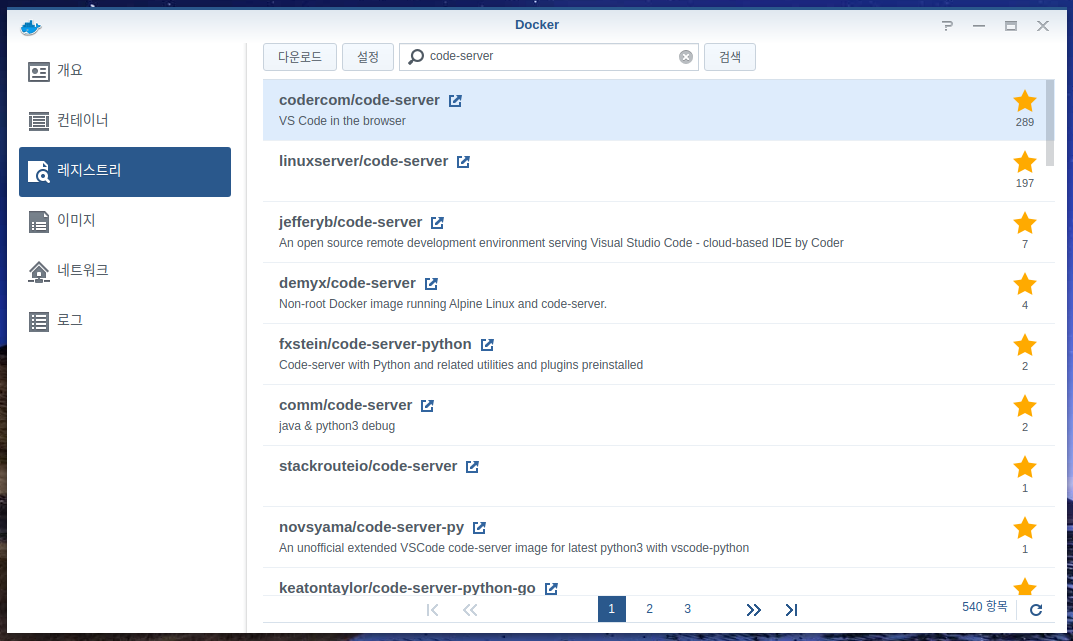Click the star icon for fxstein/code-server-python
This screenshot has width=1073, height=641.
tap(1024, 345)
